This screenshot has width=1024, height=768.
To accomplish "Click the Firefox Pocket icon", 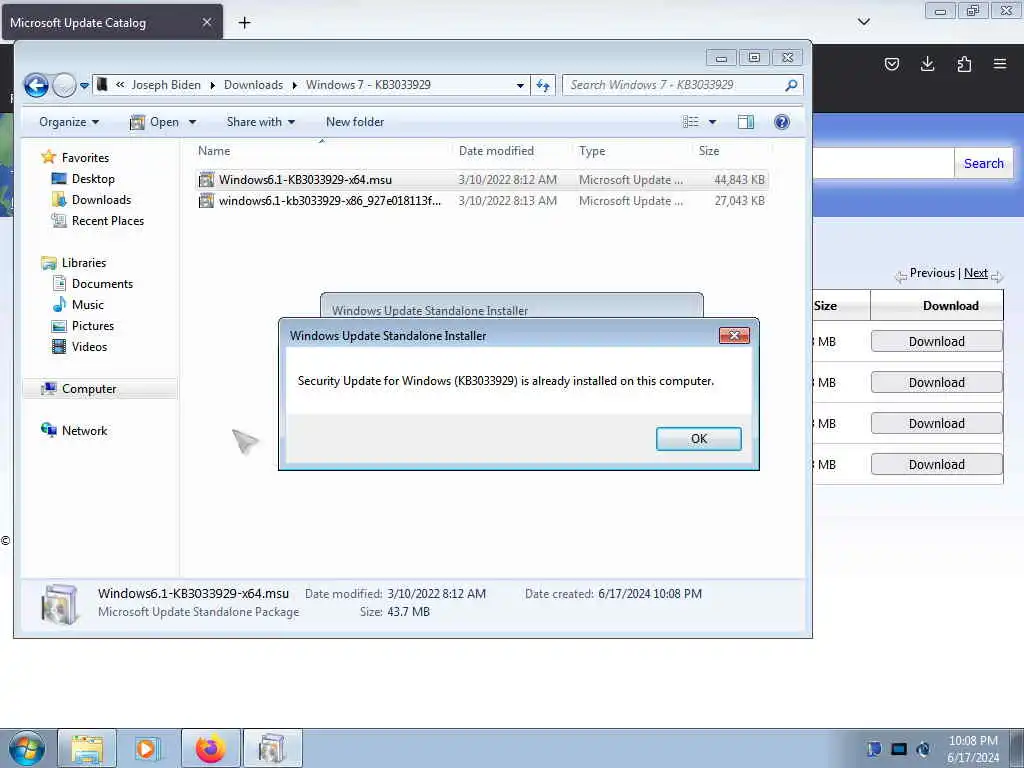I will coord(891,64).
